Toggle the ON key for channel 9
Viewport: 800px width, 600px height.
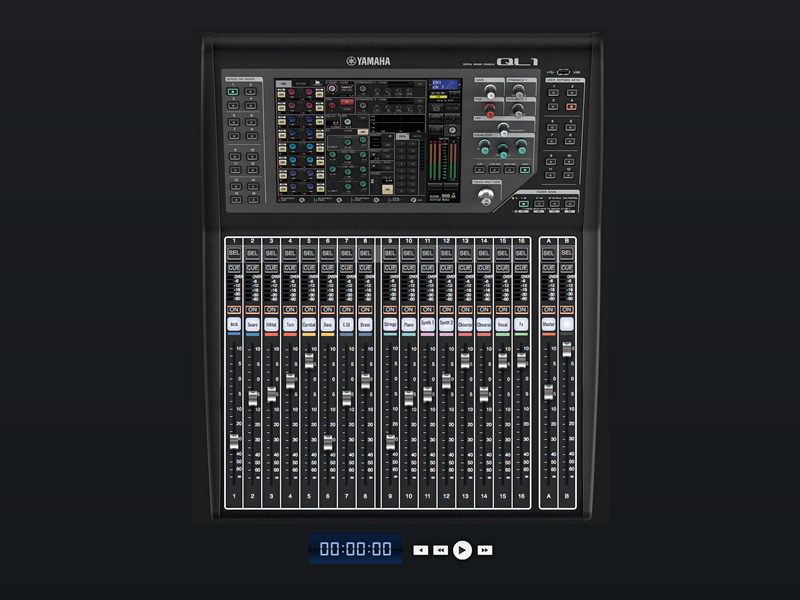click(390, 310)
